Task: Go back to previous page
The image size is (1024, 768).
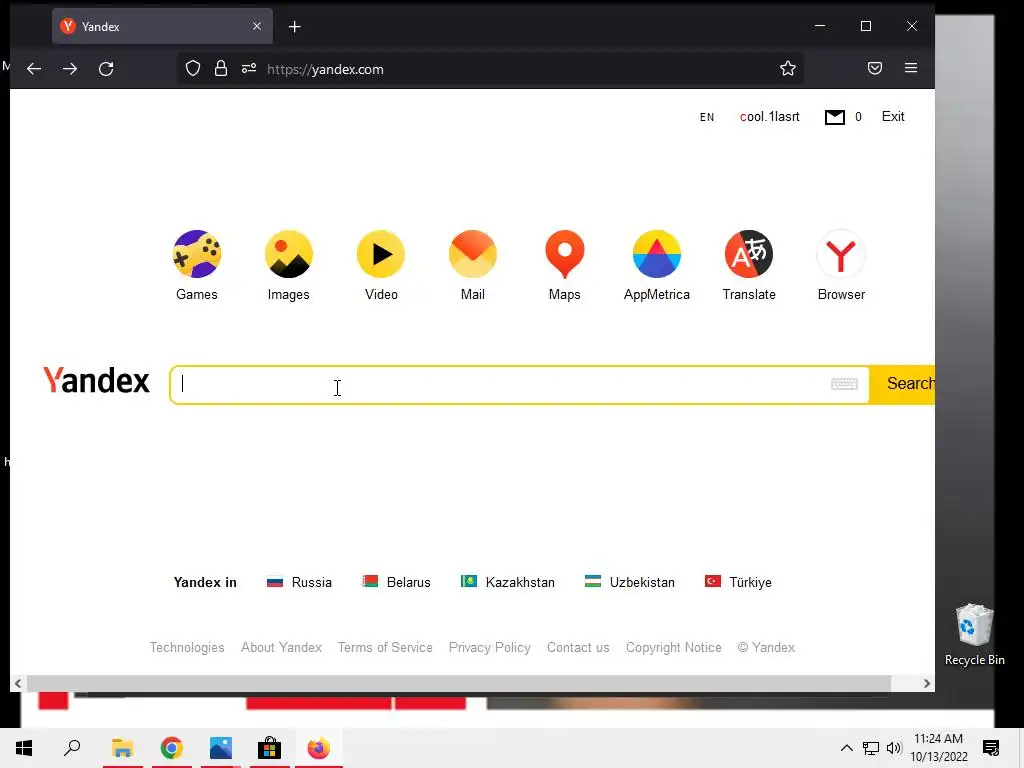Action: click(x=34, y=69)
